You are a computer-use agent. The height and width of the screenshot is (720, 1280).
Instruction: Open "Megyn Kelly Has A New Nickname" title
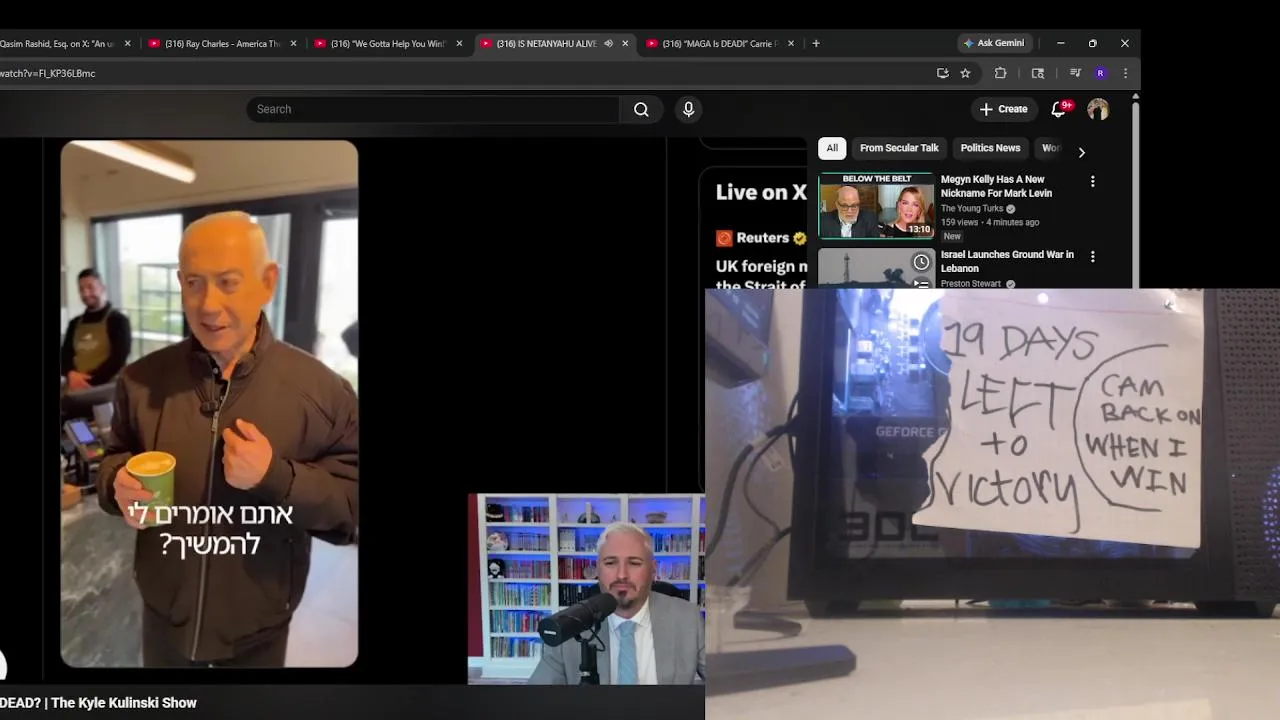(x=996, y=186)
